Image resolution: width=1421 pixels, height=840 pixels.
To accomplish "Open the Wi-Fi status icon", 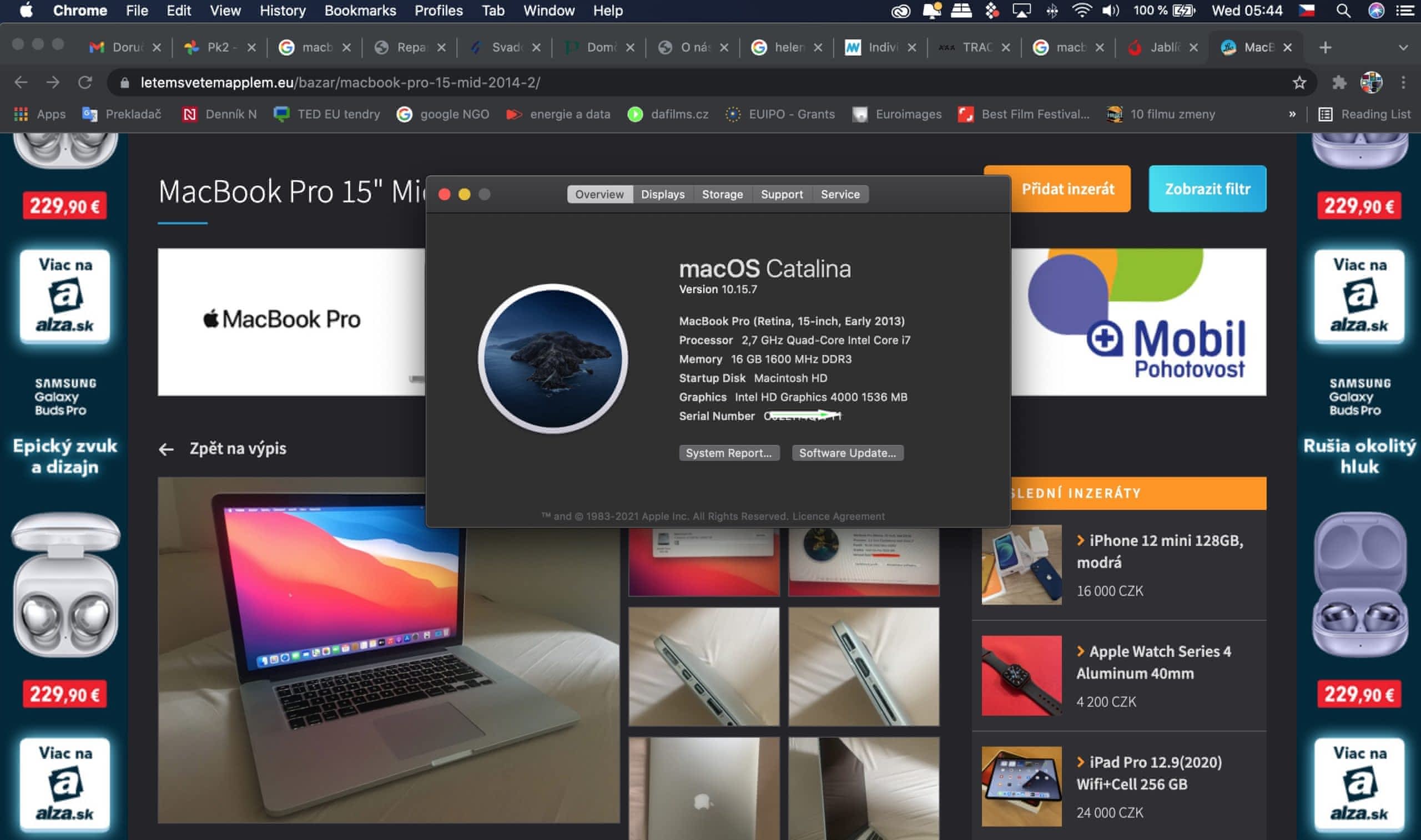I will click(x=1081, y=11).
